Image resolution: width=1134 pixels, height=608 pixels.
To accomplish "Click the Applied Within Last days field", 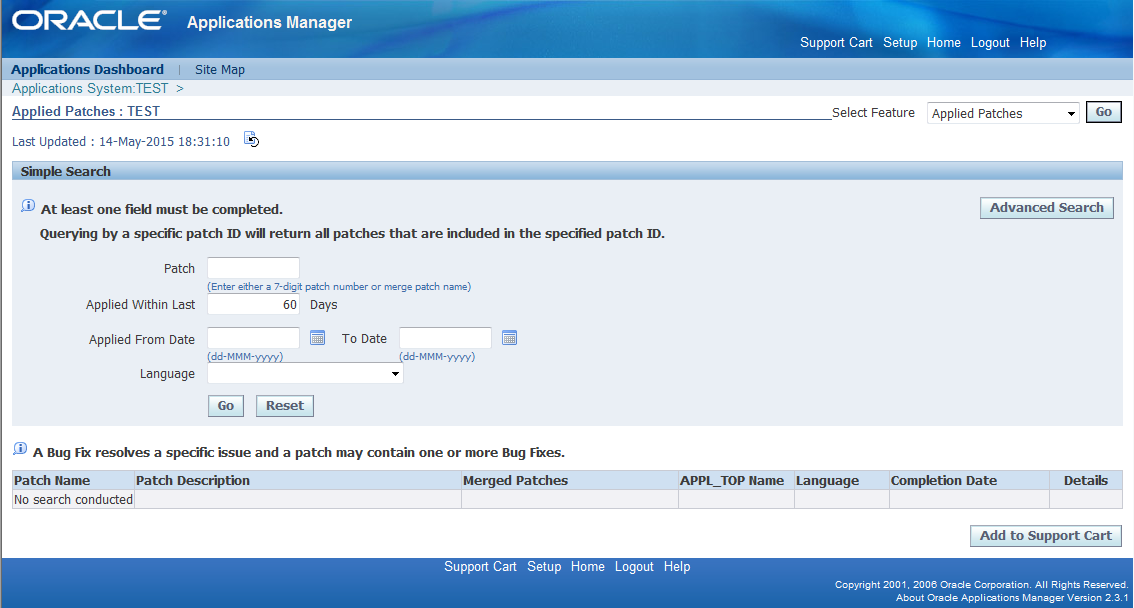I will coord(253,304).
